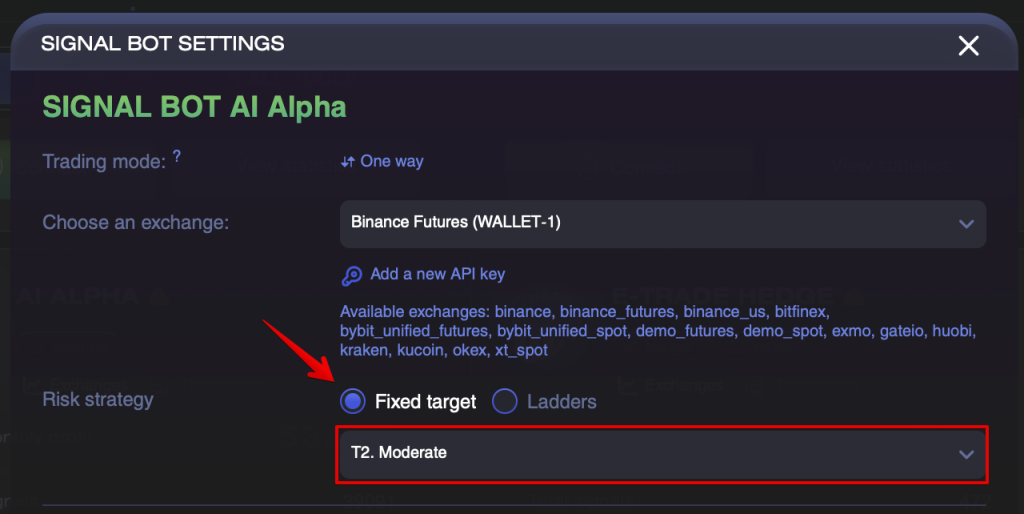1024x514 pixels.
Task: Click the SIGNAL BOT AI Alpha heading
Action: (194, 107)
